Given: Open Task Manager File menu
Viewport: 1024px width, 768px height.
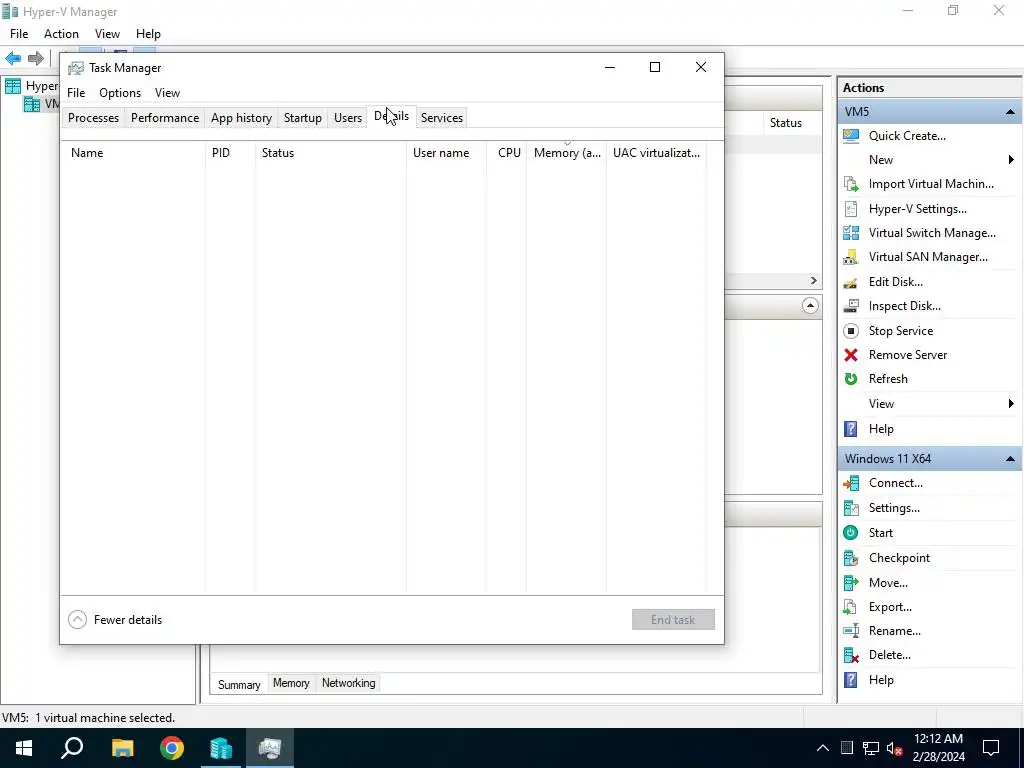Looking at the screenshot, I should [x=76, y=93].
